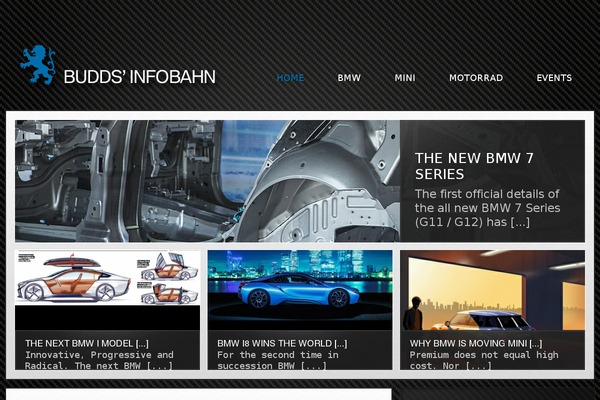
Task: Open "Why BMW Is Moving MINI" article title
Action: [x=476, y=343]
